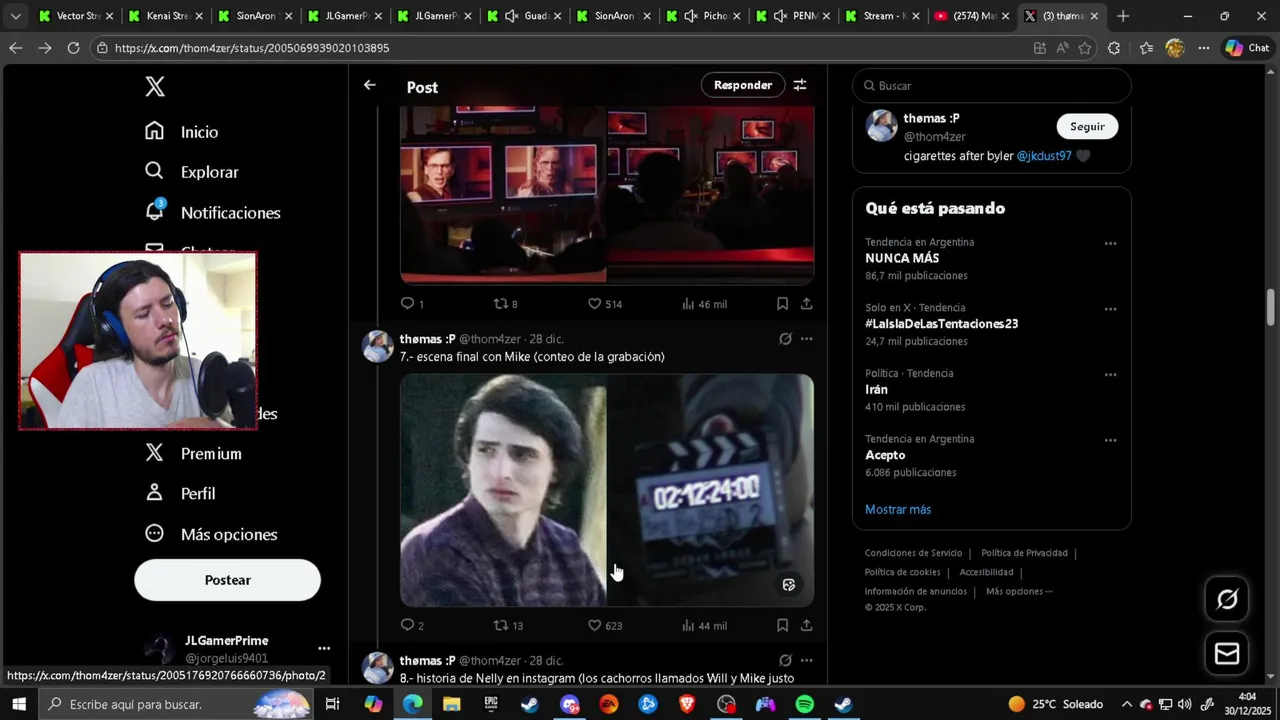1280x720 pixels.
Task: Click the Postear button
Action: pyautogui.click(x=227, y=580)
